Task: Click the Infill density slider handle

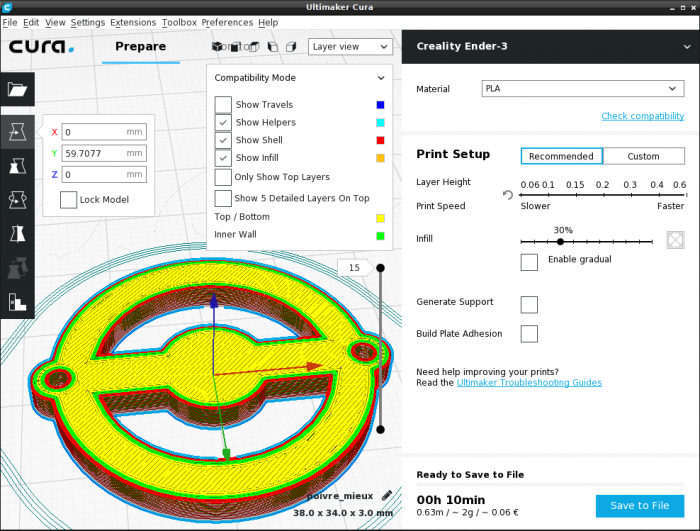Action: pos(560,241)
